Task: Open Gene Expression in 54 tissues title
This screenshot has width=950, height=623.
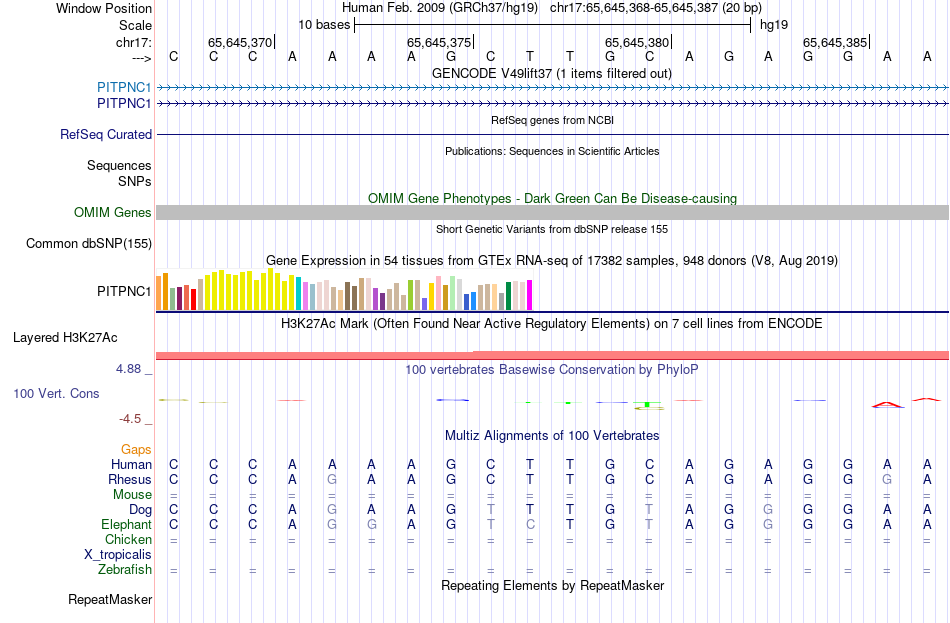Action: click(552, 261)
